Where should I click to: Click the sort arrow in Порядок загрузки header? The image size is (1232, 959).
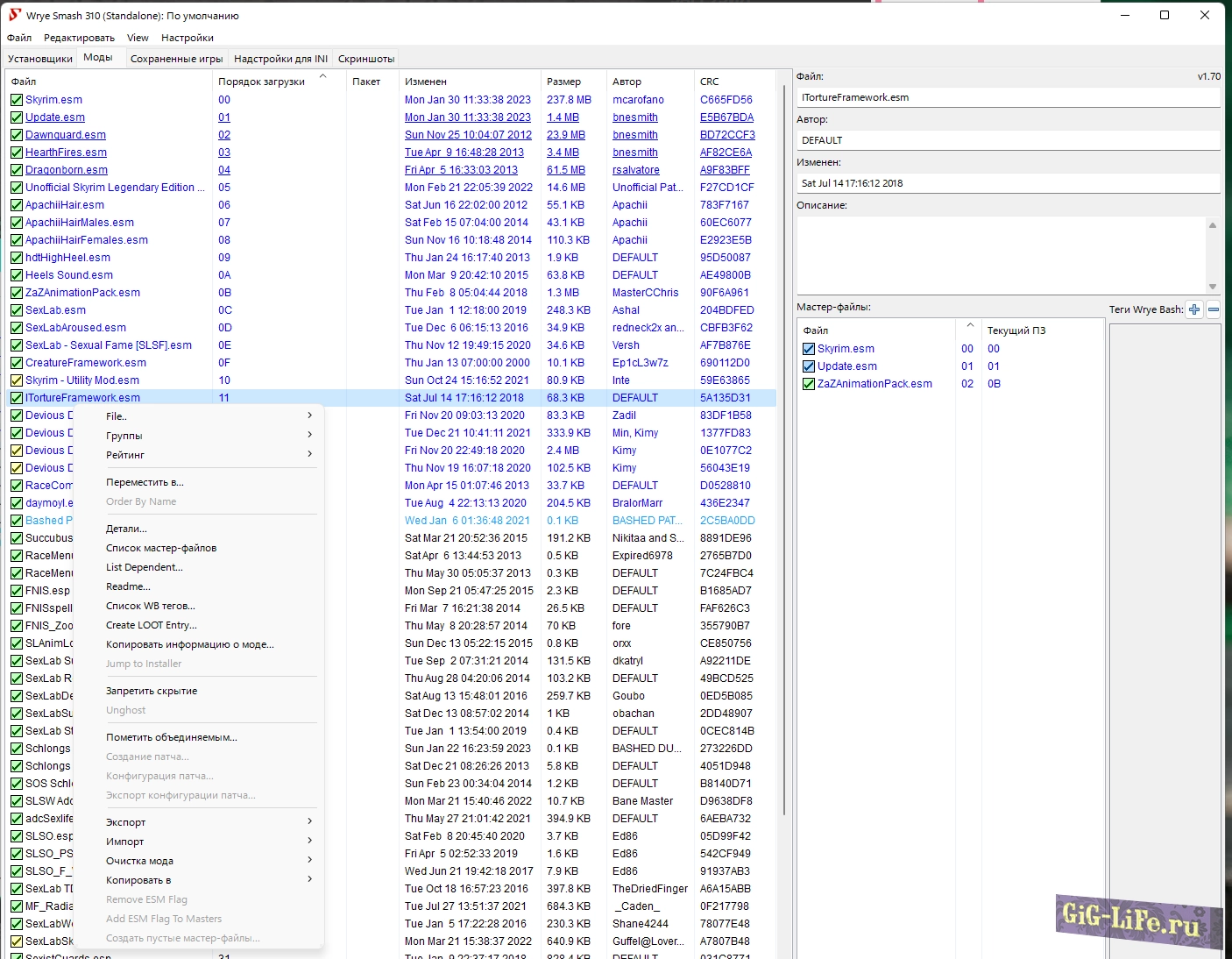322,77
